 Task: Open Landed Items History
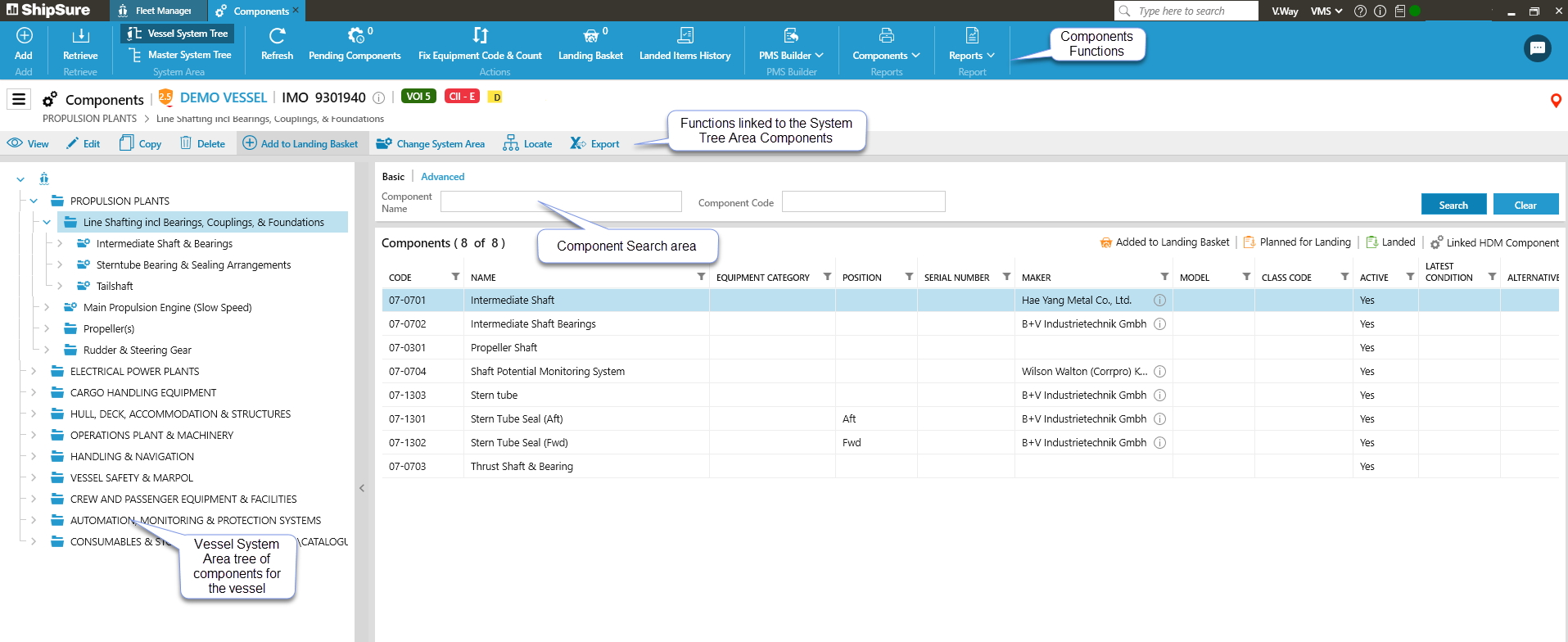click(685, 43)
